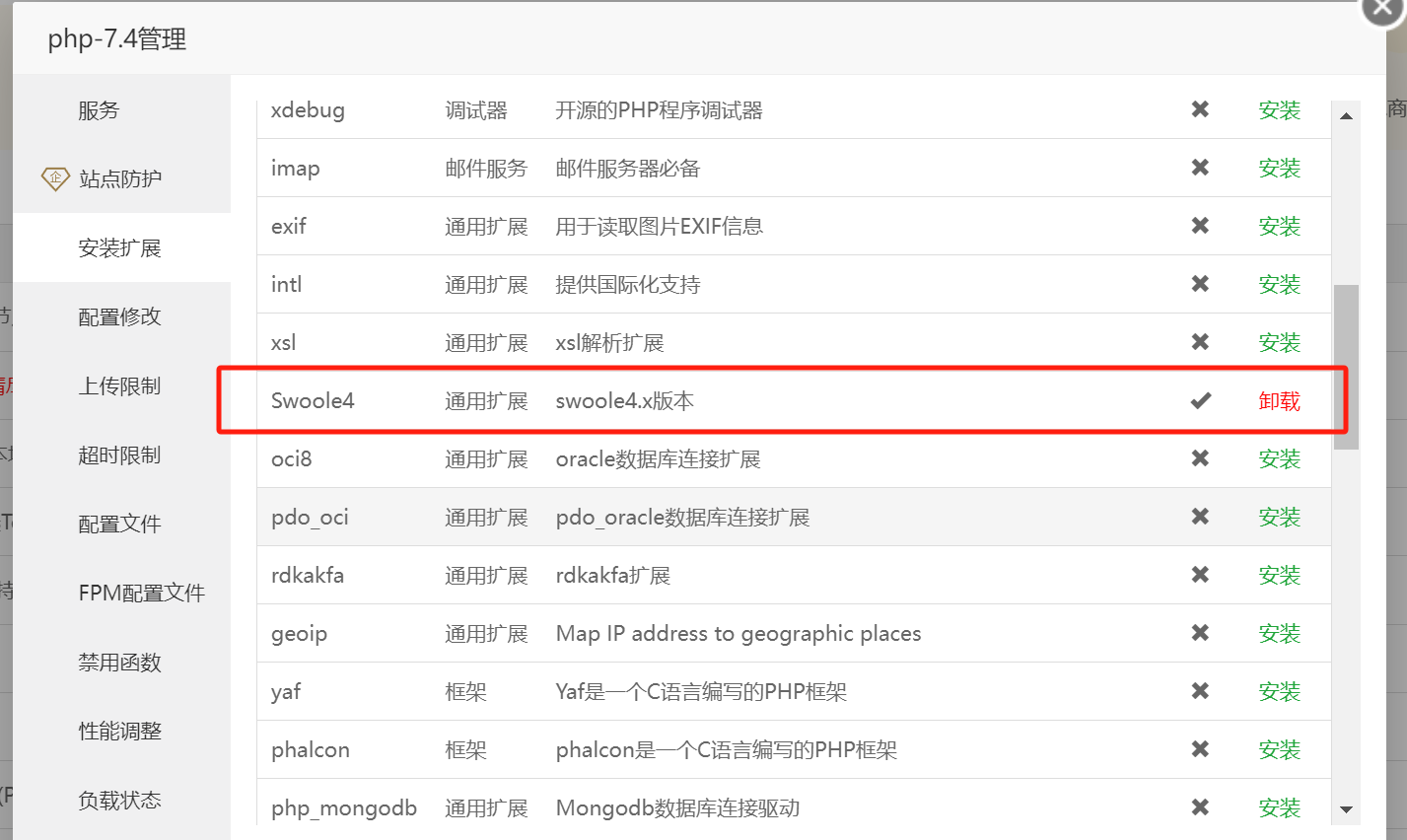Open the 超时限制 sidebar tab

click(x=122, y=455)
